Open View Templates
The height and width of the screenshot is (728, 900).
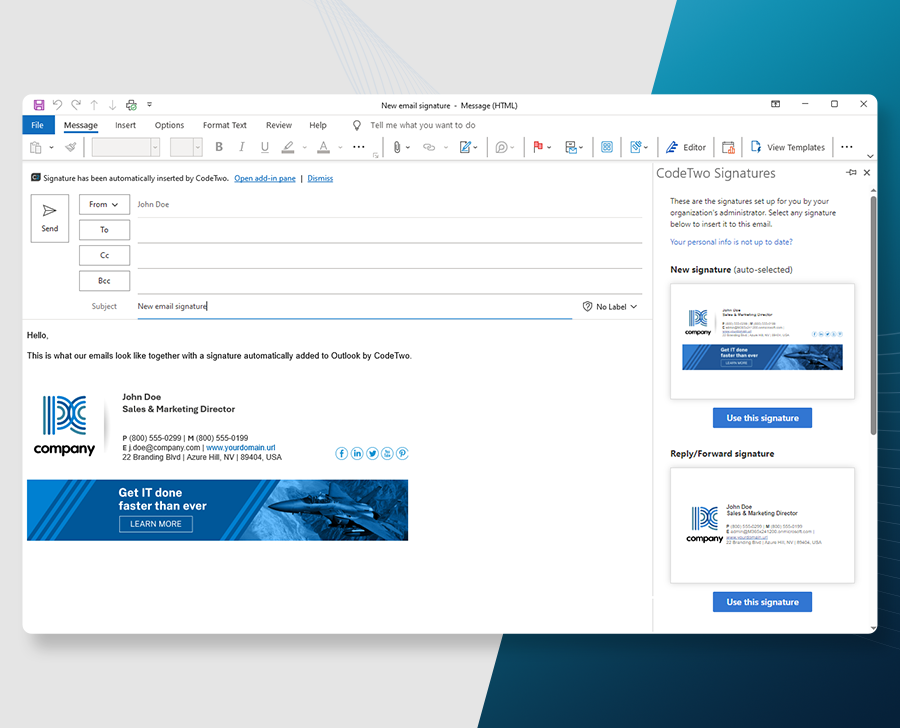tap(789, 147)
